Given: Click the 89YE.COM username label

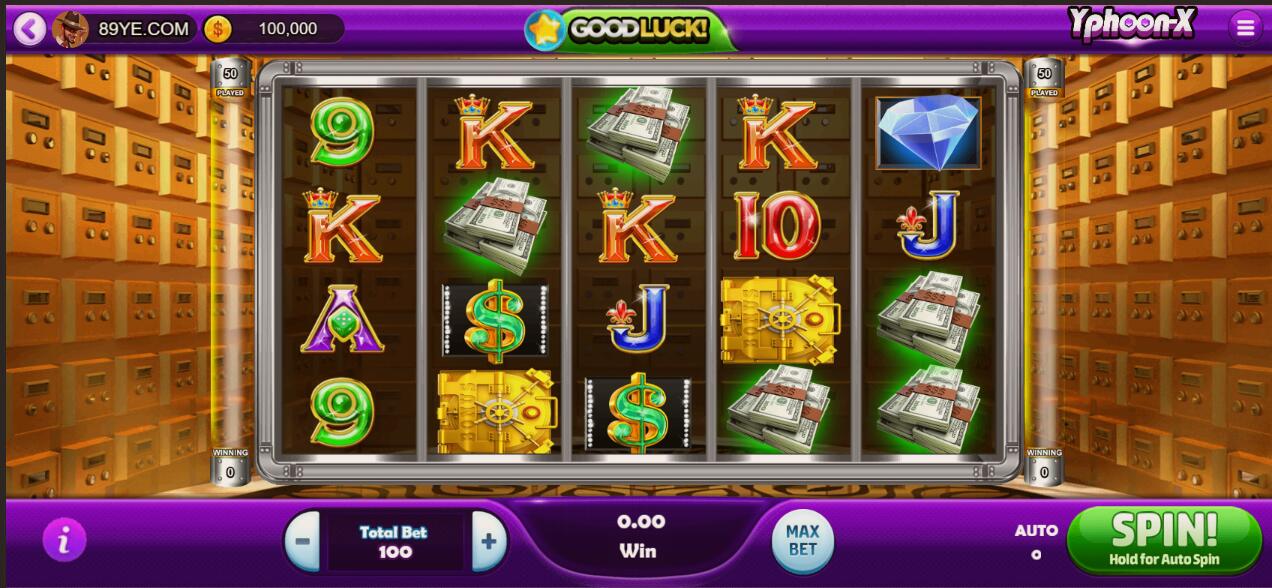Looking at the screenshot, I should point(144,29).
